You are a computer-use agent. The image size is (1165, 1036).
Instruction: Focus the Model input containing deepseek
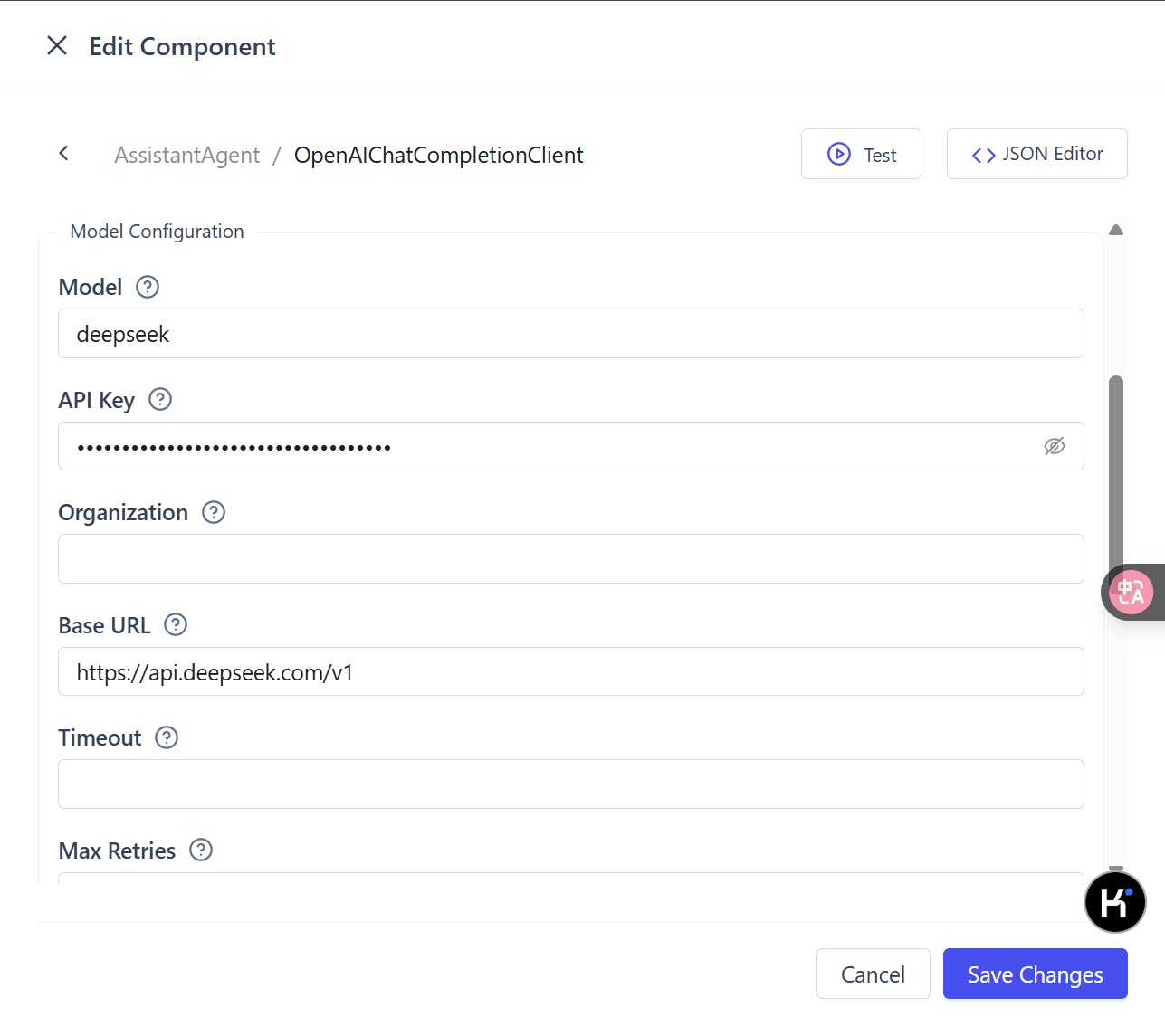(x=571, y=334)
